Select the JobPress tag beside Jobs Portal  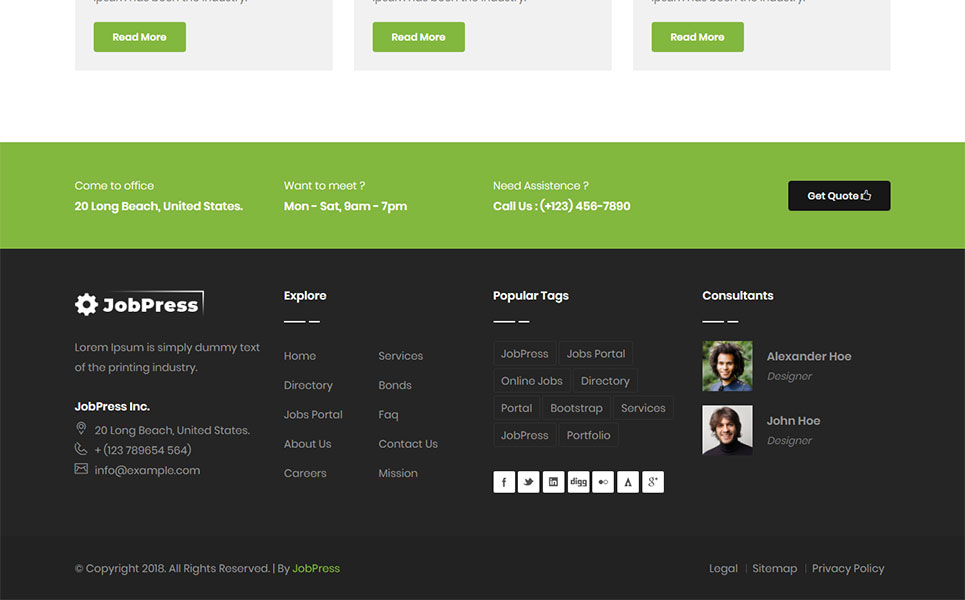pyautogui.click(x=524, y=354)
